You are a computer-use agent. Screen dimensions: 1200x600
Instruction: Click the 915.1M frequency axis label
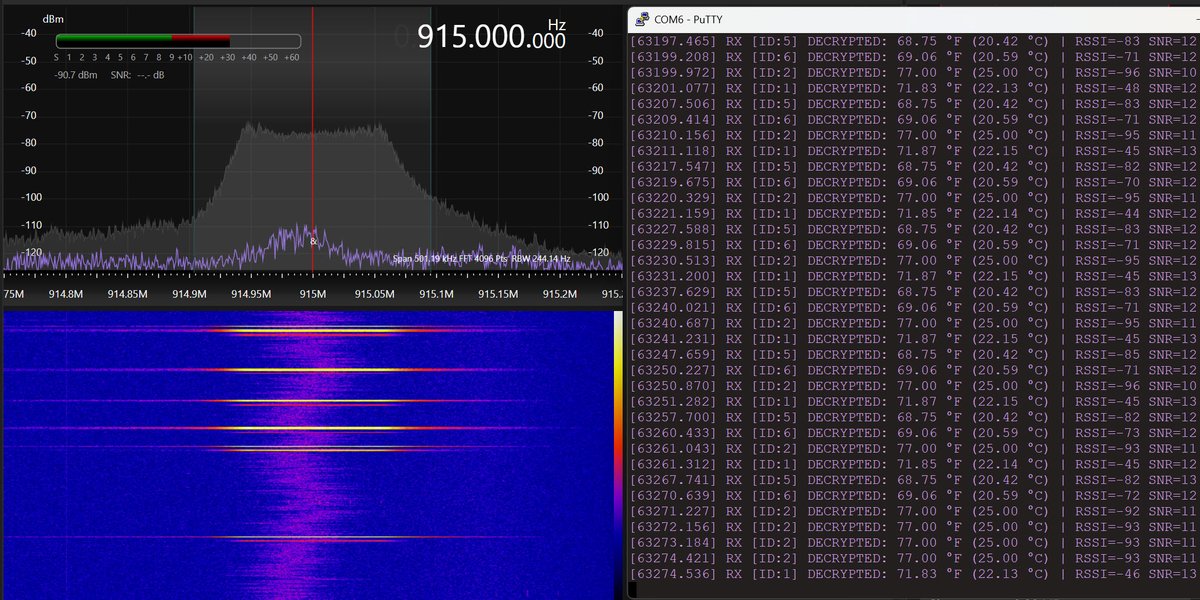pyautogui.click(x=436, y=294)
